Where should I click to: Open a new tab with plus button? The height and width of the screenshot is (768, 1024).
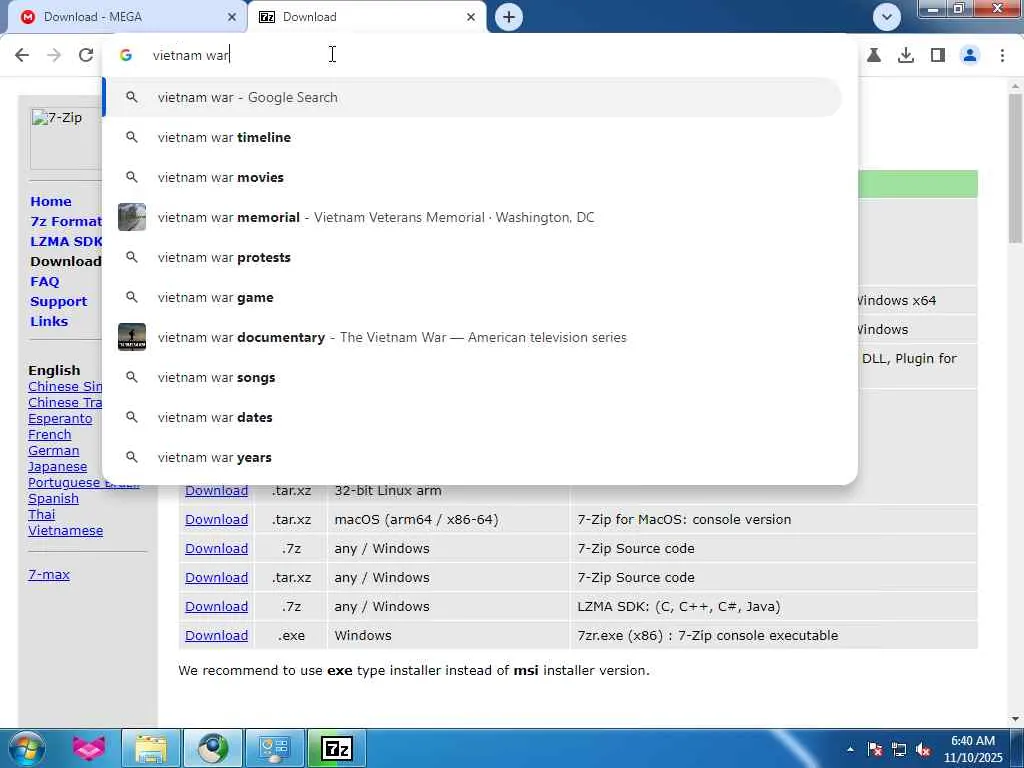click(x=509, y=17)
